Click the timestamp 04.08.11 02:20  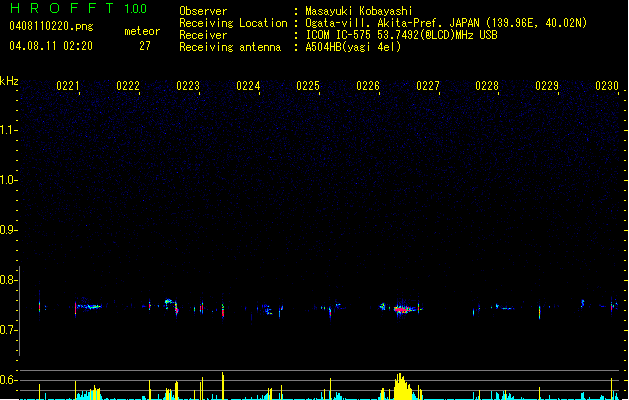[51, 46]
